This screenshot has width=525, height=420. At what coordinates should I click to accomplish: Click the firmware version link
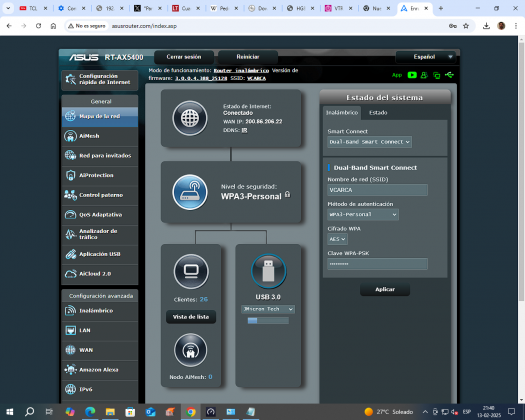201,78
